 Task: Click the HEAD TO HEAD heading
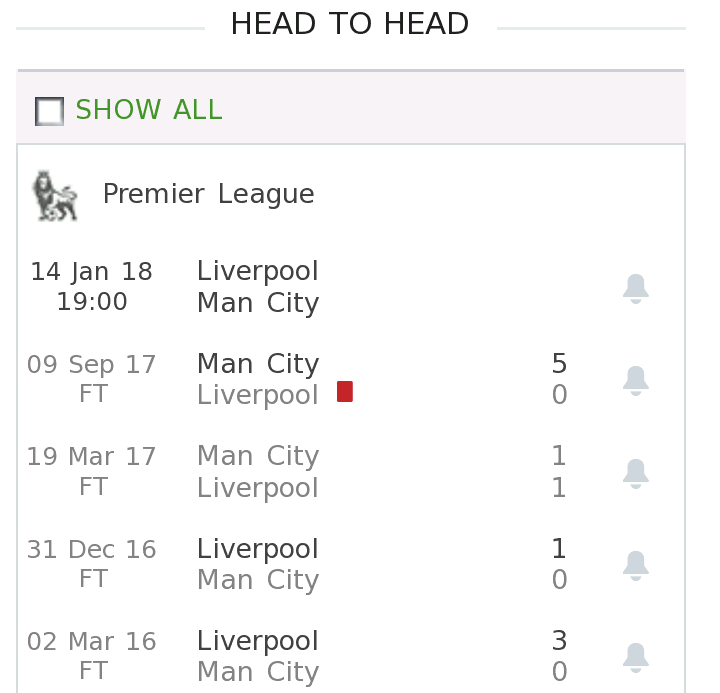350,24
